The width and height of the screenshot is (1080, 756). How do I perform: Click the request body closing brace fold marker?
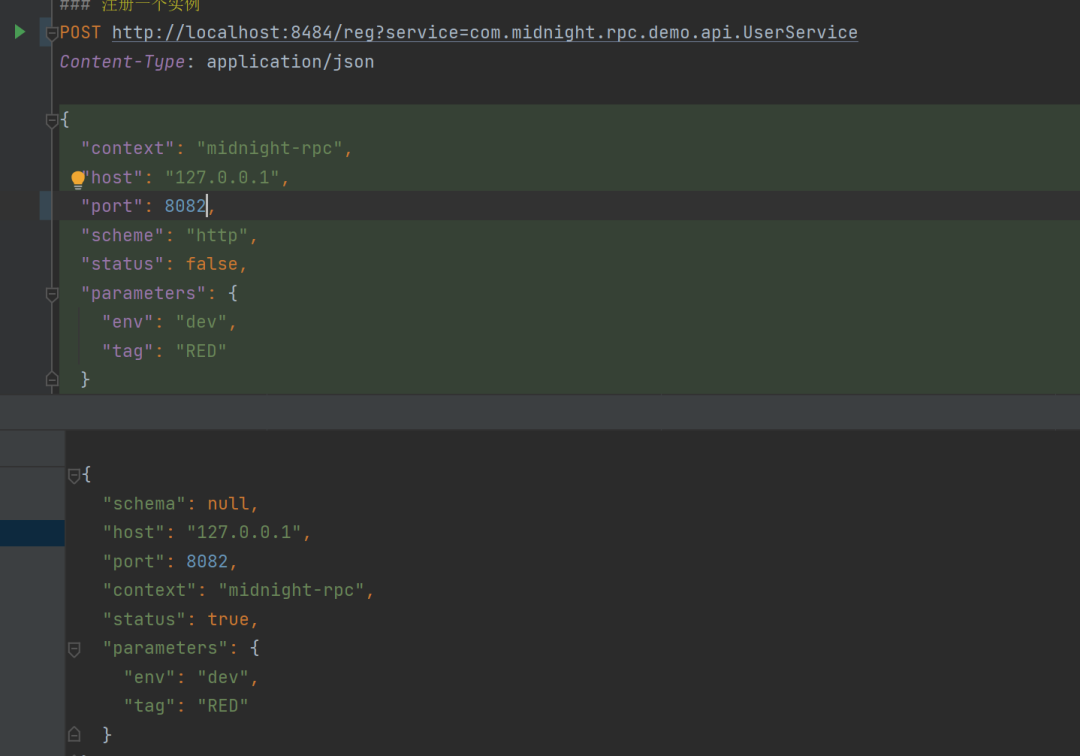pos(52,379)
